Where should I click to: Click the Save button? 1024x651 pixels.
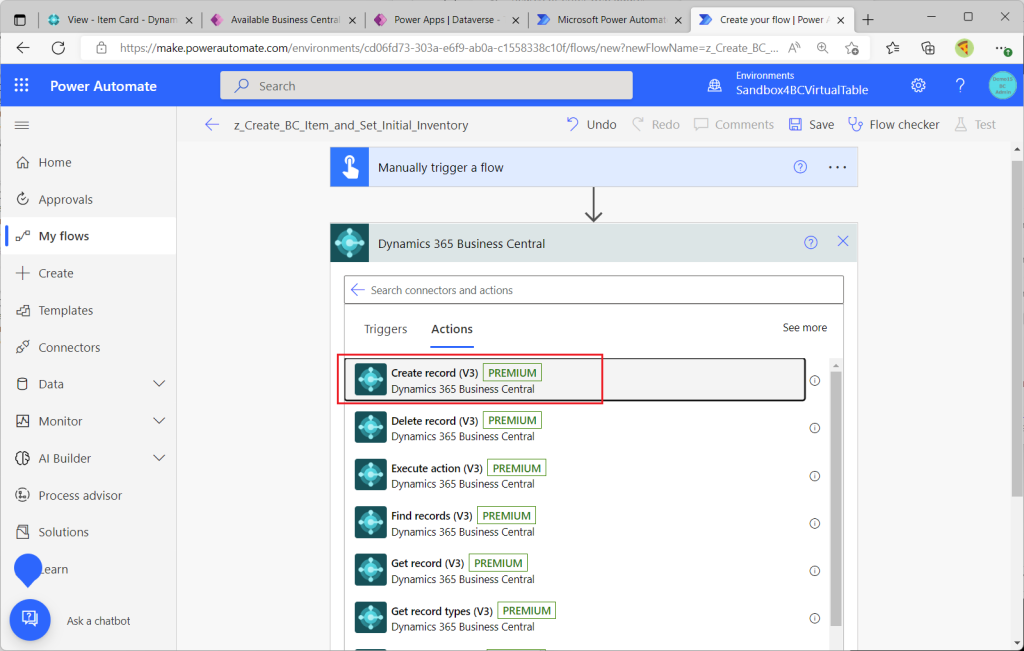[811, 125]
